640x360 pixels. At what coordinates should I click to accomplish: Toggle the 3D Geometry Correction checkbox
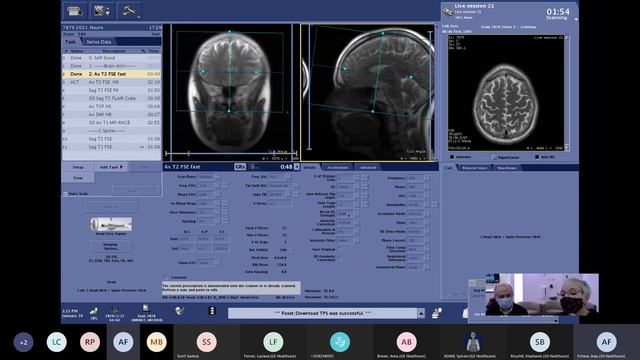coord(339,258)
